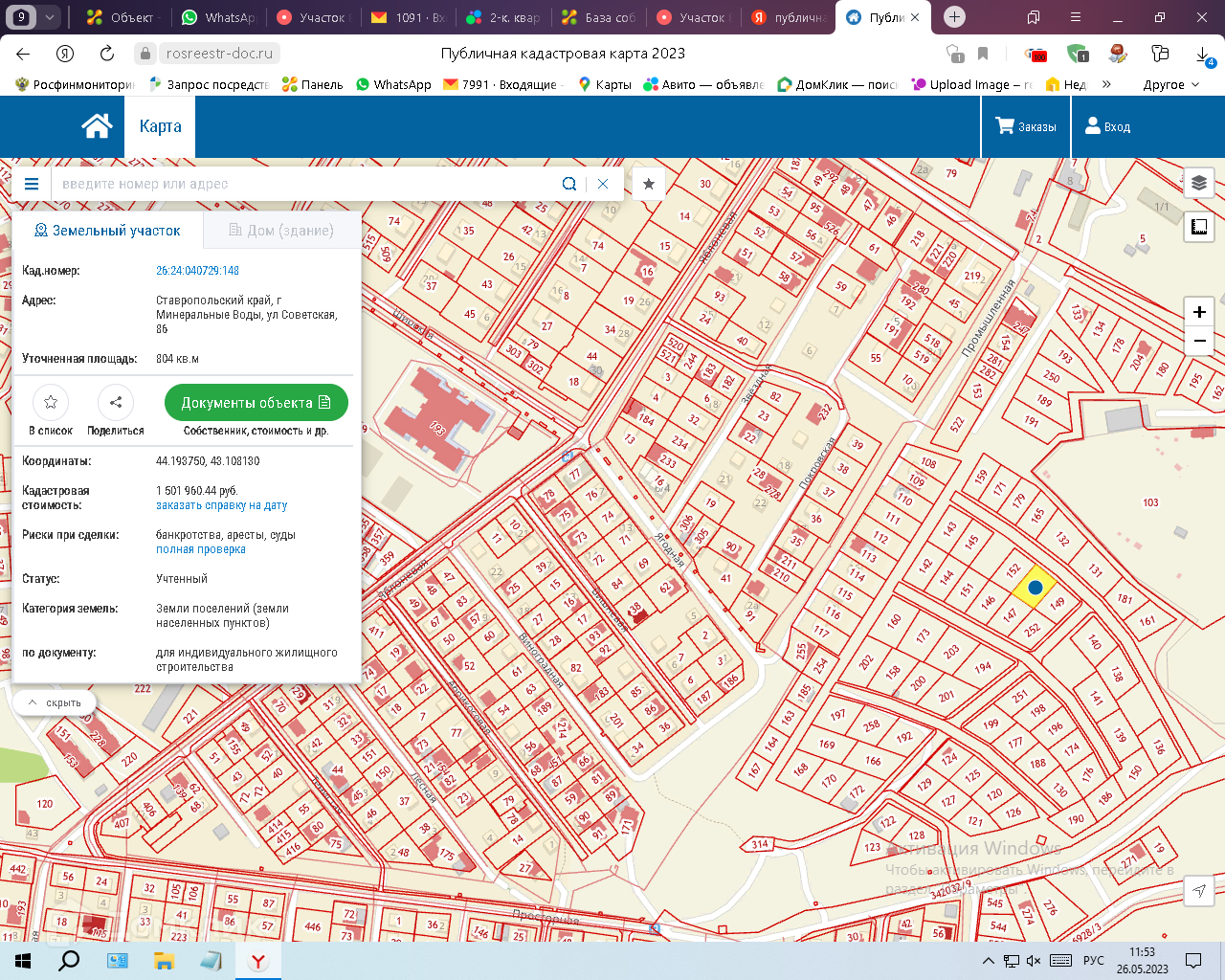Open the map layers icon
Viewport: 1225px width, 980px height.
(1198, 183)
